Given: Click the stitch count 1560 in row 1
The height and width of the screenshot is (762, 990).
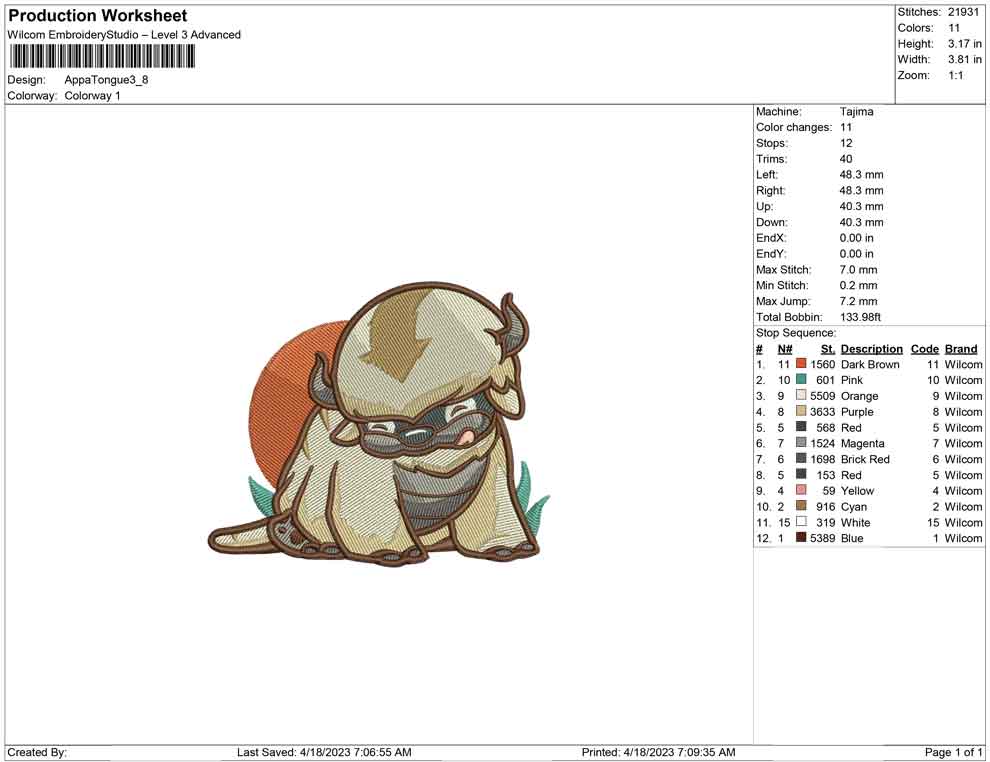Looking at the screenshot, I should coord(823,364).
